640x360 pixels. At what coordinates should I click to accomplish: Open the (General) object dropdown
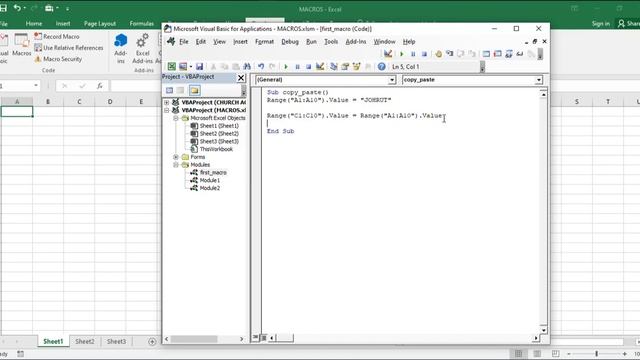[392, 80]
